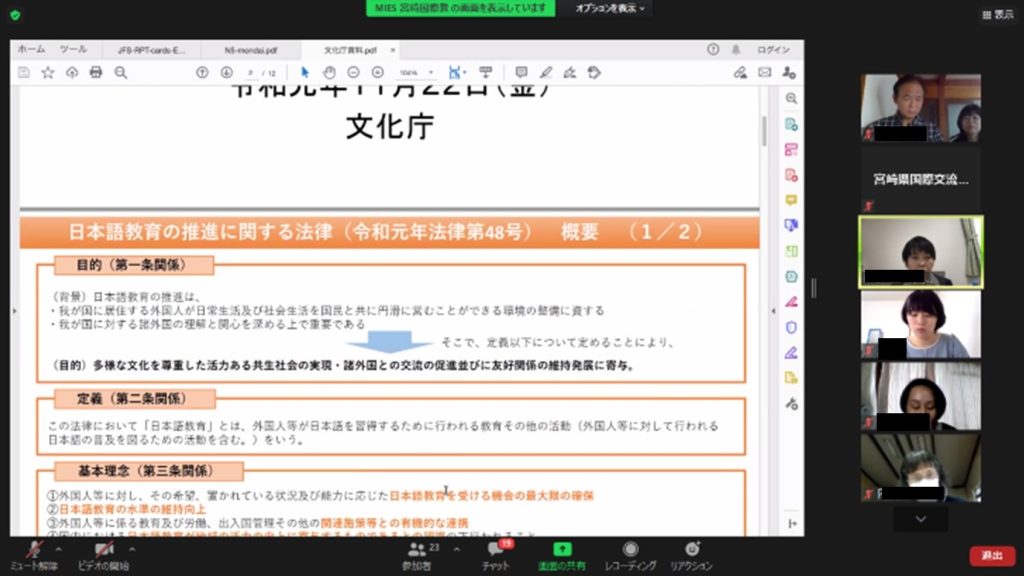Click the Acrobat login button
This screenshot has height=576, width=1024.
pyautogui.click(x=773, y=50)
